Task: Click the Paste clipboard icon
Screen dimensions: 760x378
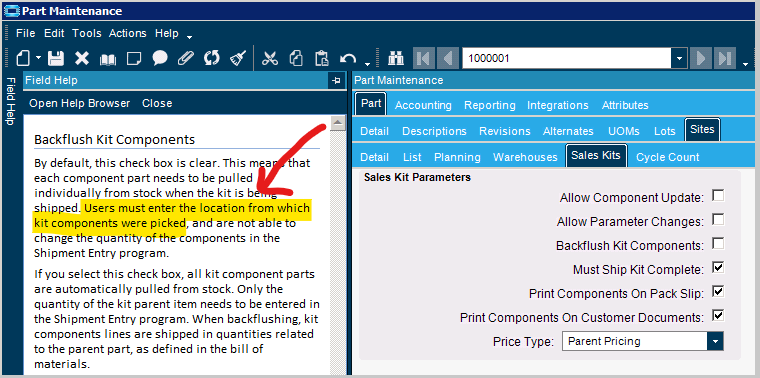Action: click(322, 59)
